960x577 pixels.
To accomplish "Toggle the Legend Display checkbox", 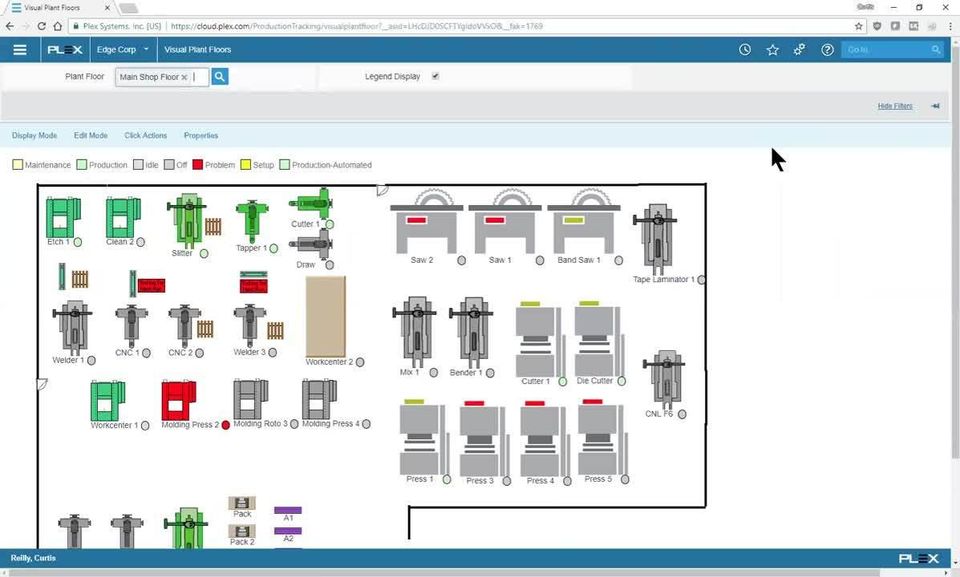I will (x=435, y=76).
